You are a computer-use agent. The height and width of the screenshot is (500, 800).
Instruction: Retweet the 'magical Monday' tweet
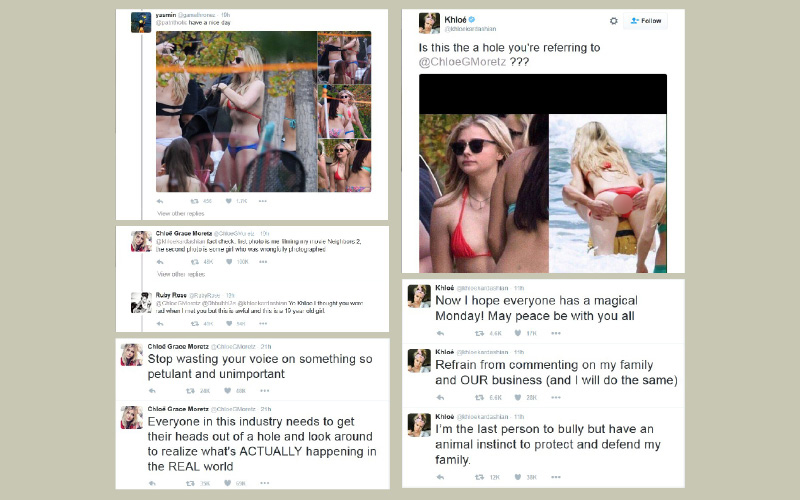(480, 333)
